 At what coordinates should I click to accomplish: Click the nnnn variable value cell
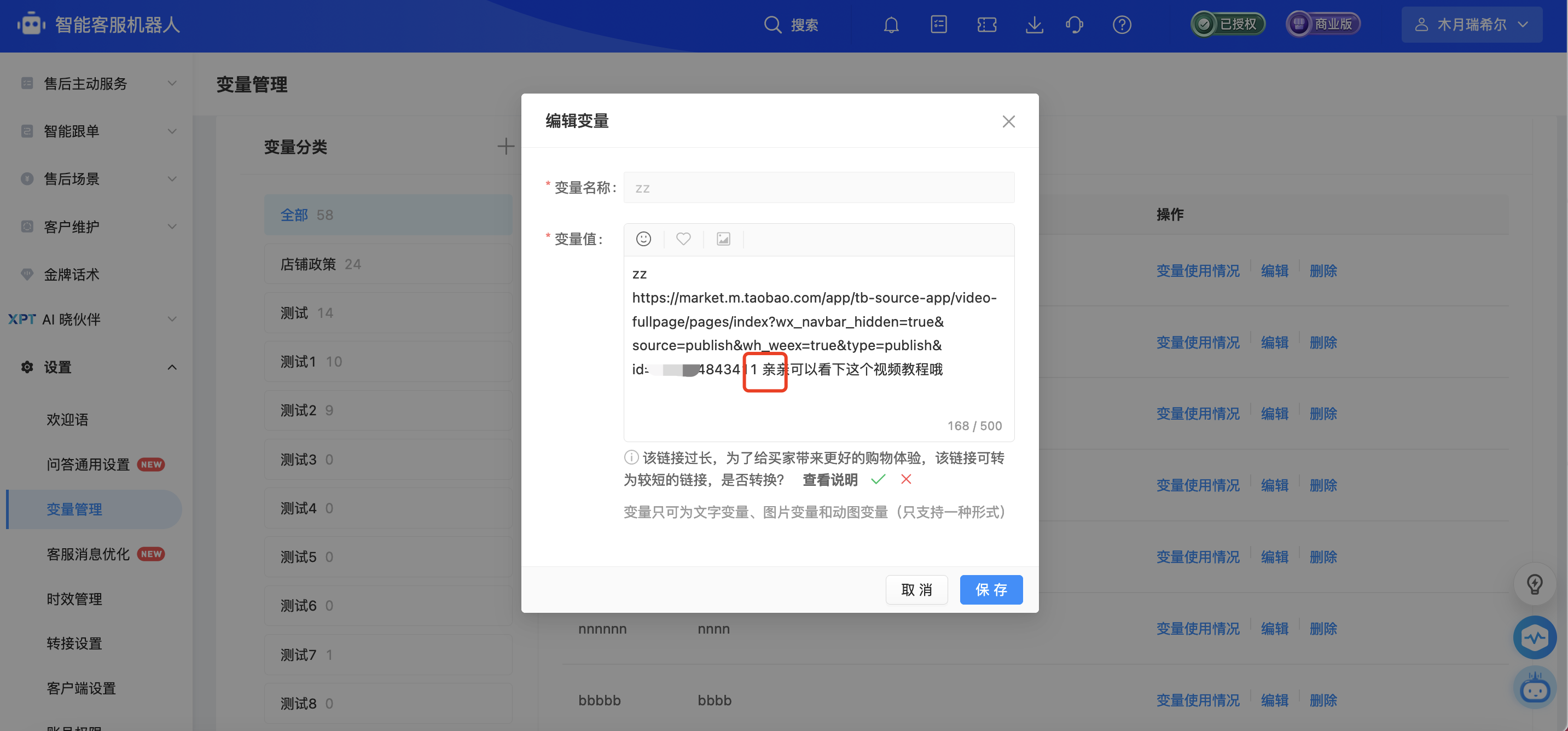click(x=713, y=629)
